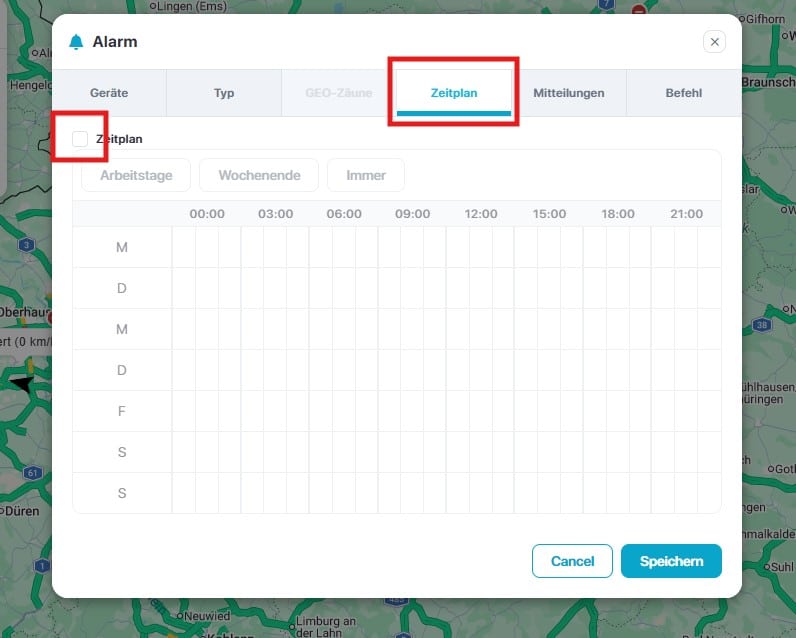Select the Friday row label F

tap(122, 411)
